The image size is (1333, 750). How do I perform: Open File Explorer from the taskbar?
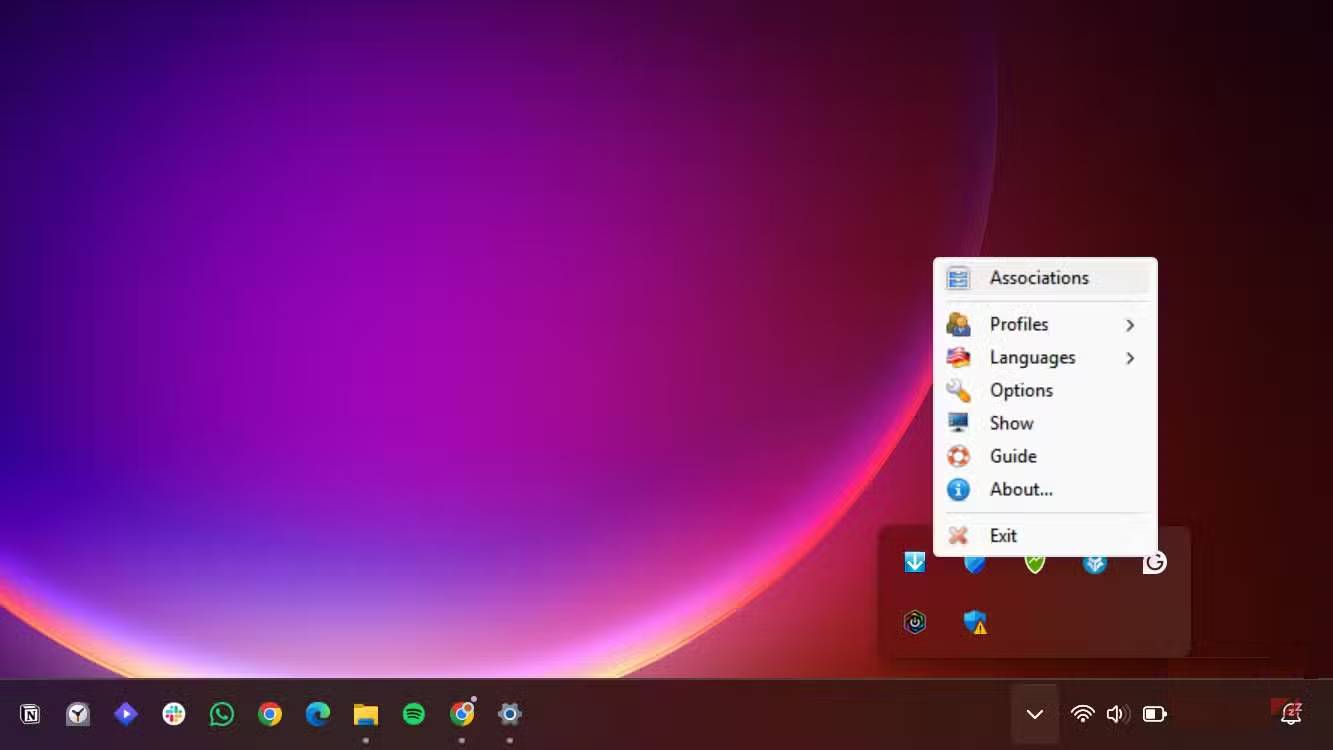coord(366,714)
